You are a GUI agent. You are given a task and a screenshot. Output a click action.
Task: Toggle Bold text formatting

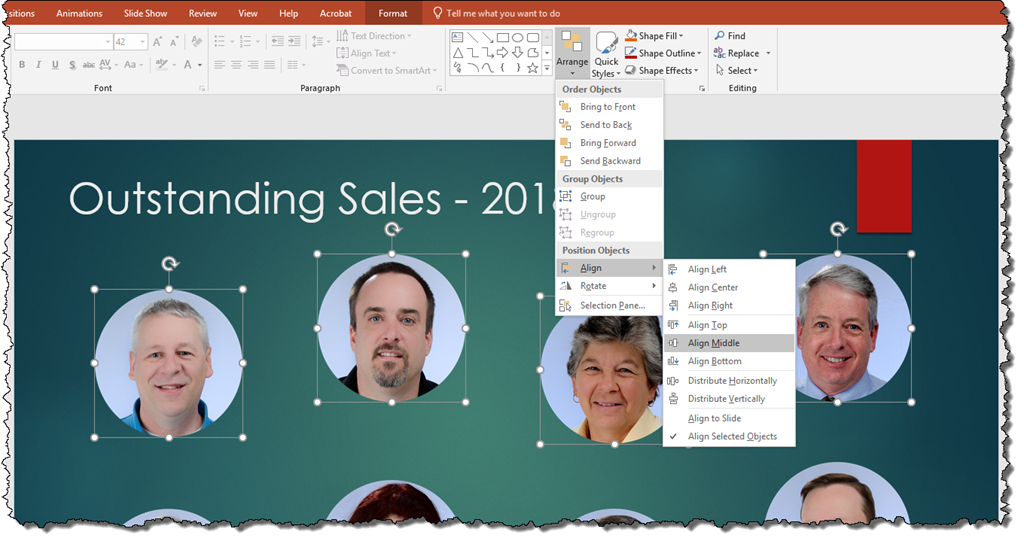point(22,65)
